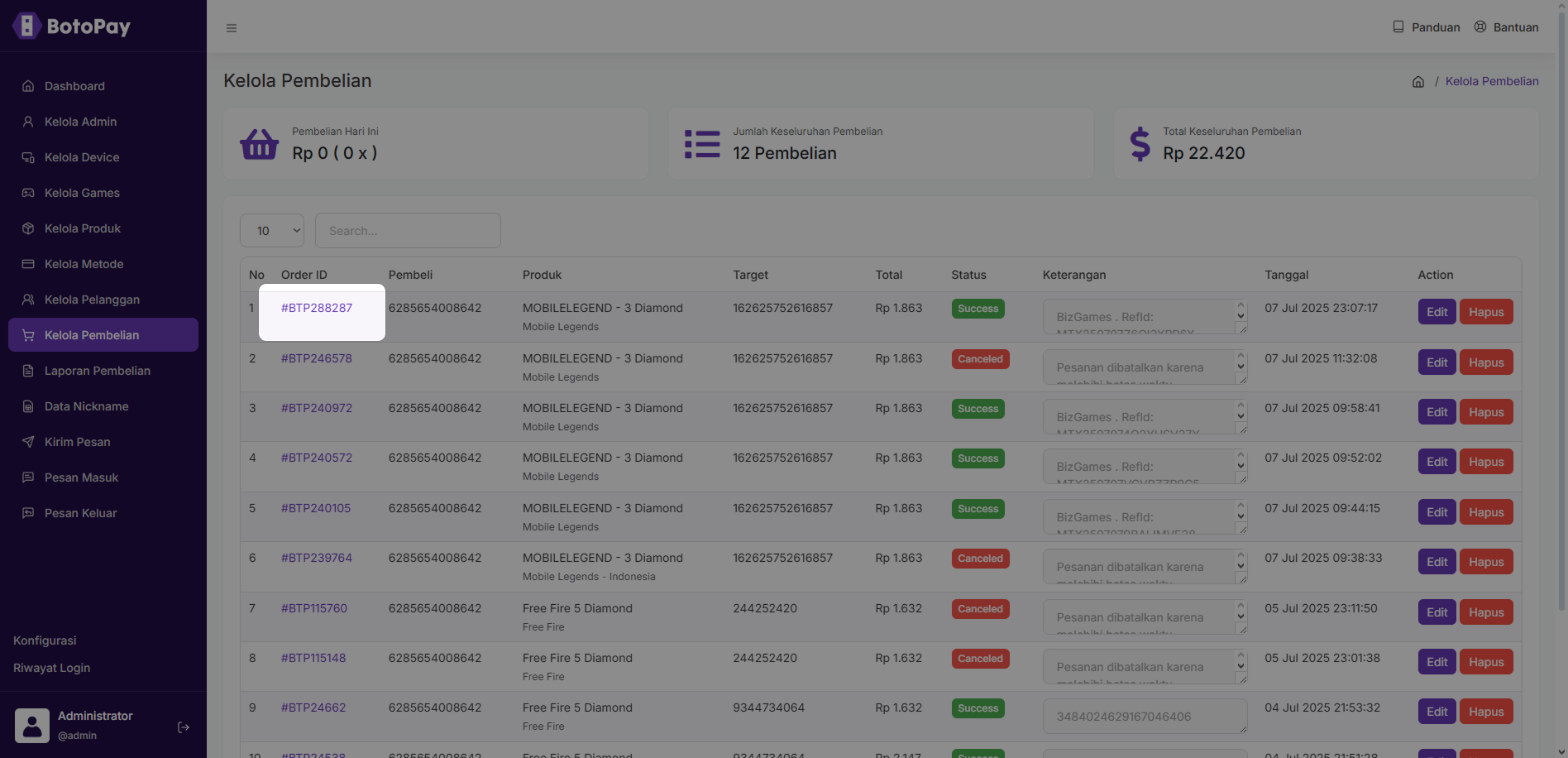
Task: Click the Kelola Metode card icon
Action: [28, 264]
